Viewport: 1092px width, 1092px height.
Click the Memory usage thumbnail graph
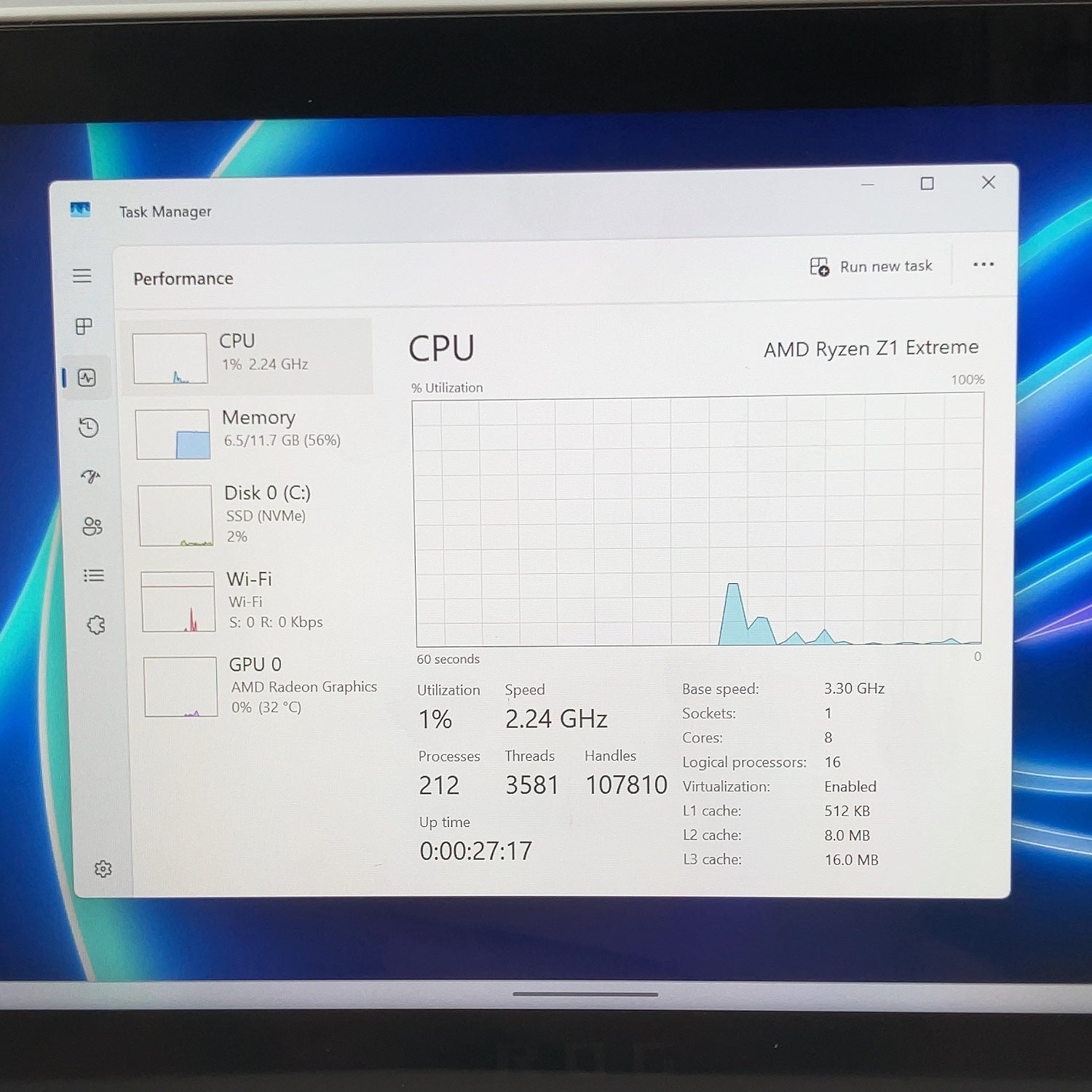coord(173,435)
